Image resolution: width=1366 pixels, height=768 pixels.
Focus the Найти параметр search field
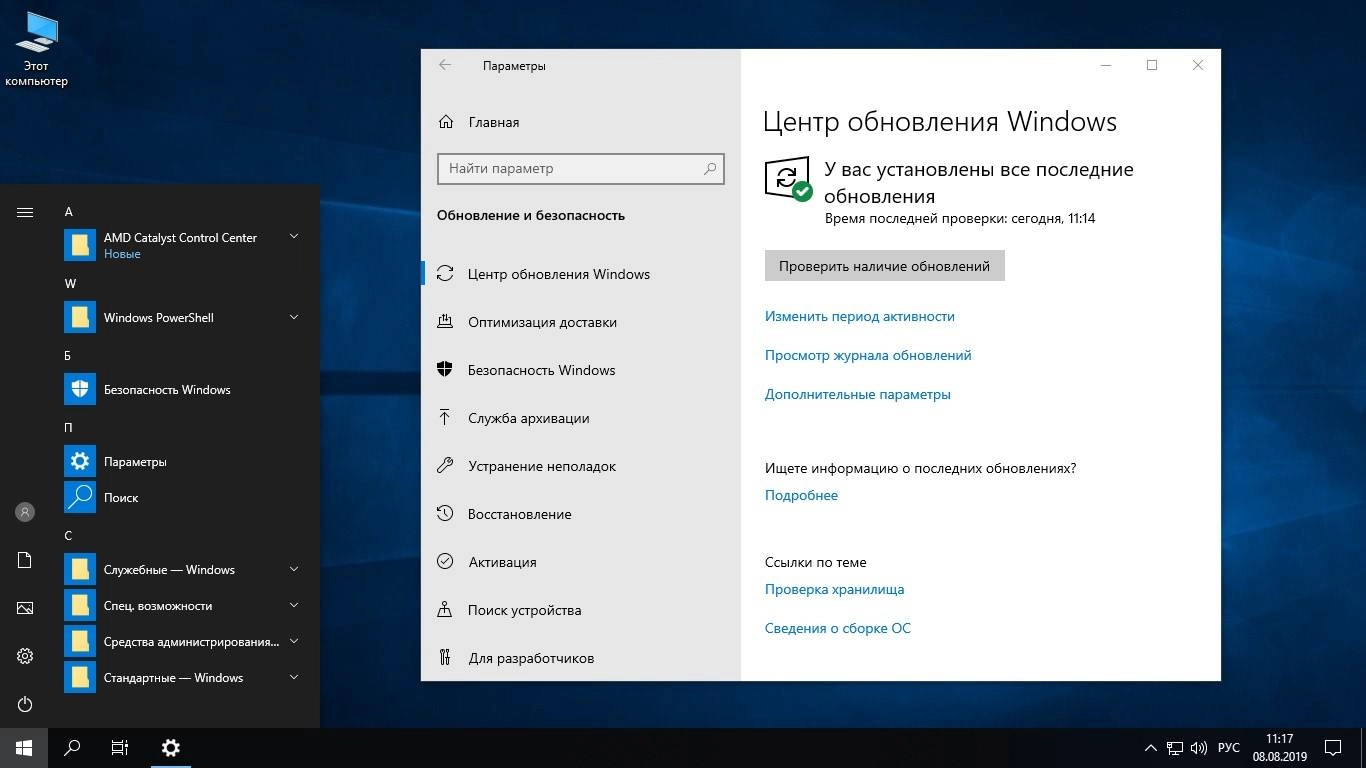pyautogui.click(x=581, y=169)
